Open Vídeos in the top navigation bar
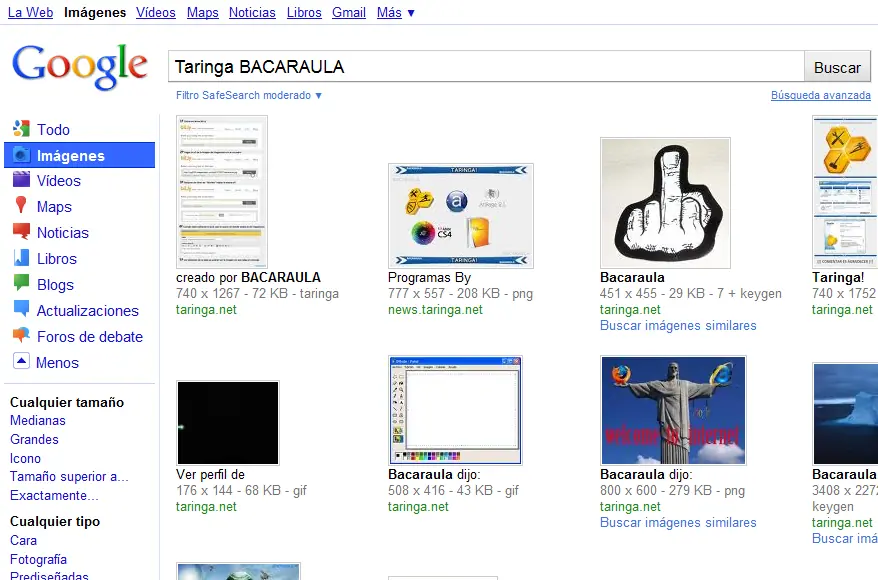 click(156, 12)
